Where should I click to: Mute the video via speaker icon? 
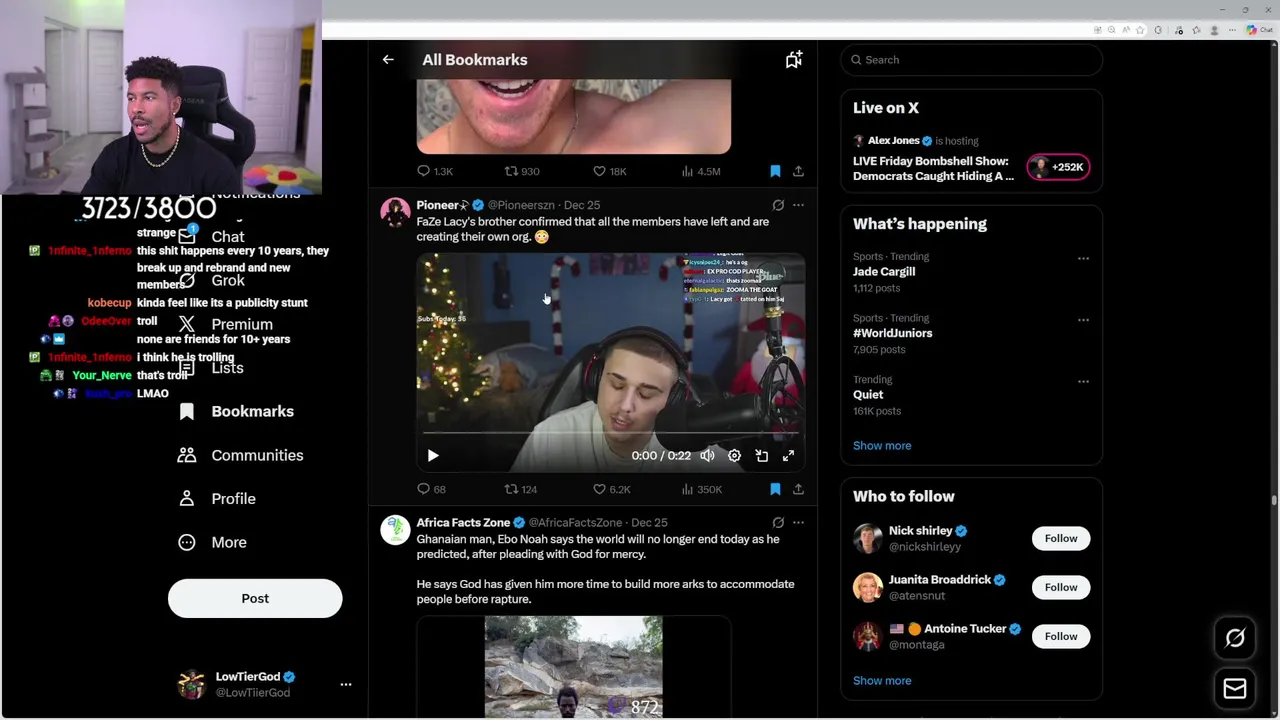(707, 455)
